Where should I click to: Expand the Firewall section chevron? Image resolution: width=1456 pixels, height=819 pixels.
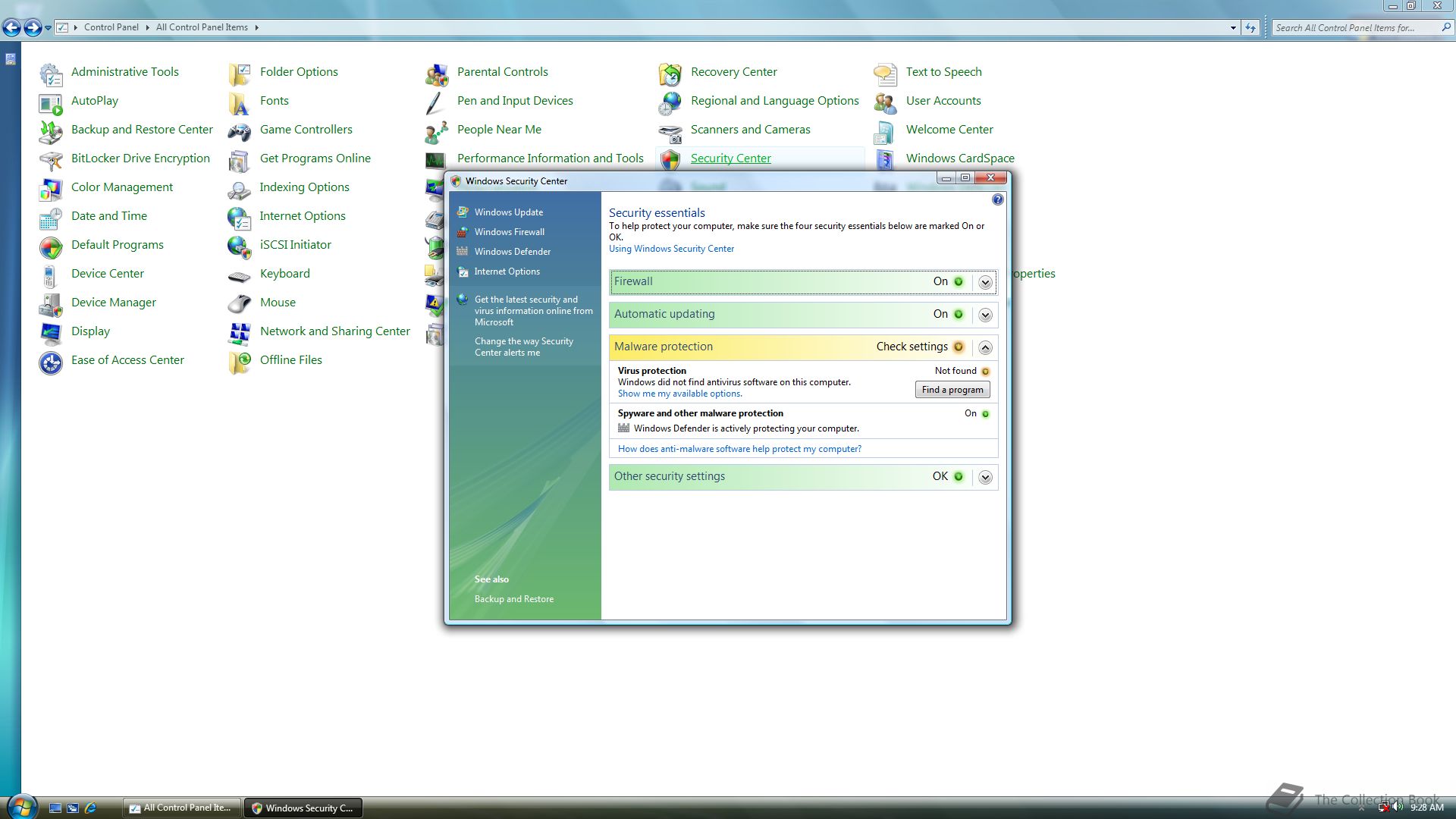click(985, 282)
